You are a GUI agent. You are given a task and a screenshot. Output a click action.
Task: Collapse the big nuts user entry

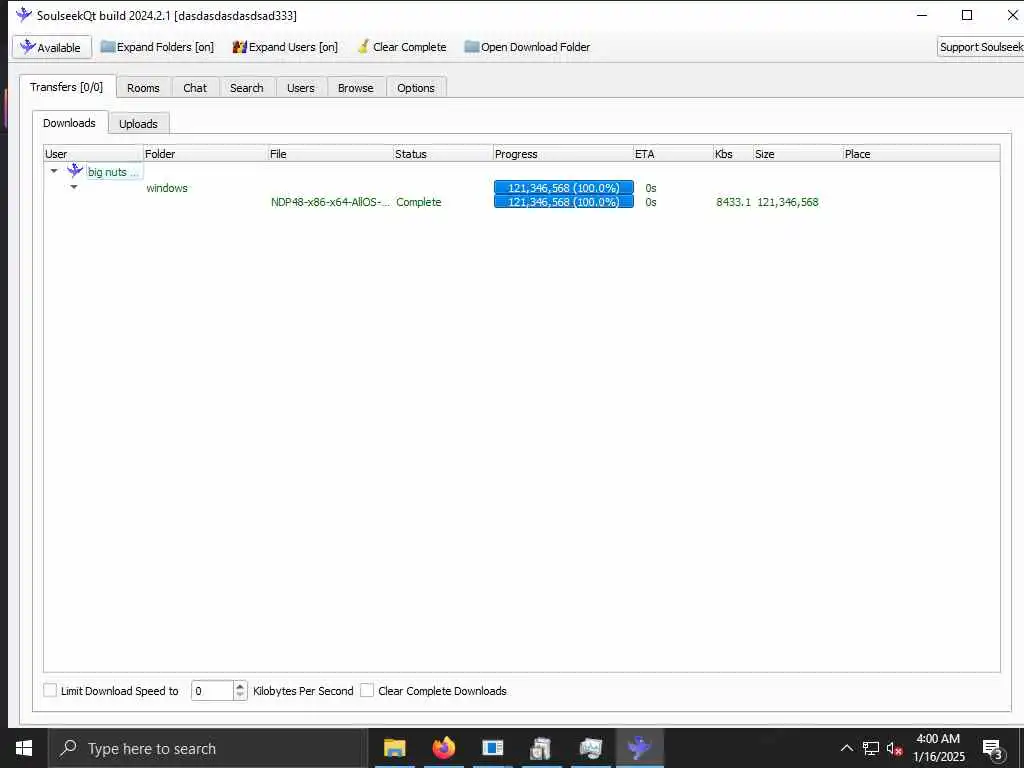[54, 171]
